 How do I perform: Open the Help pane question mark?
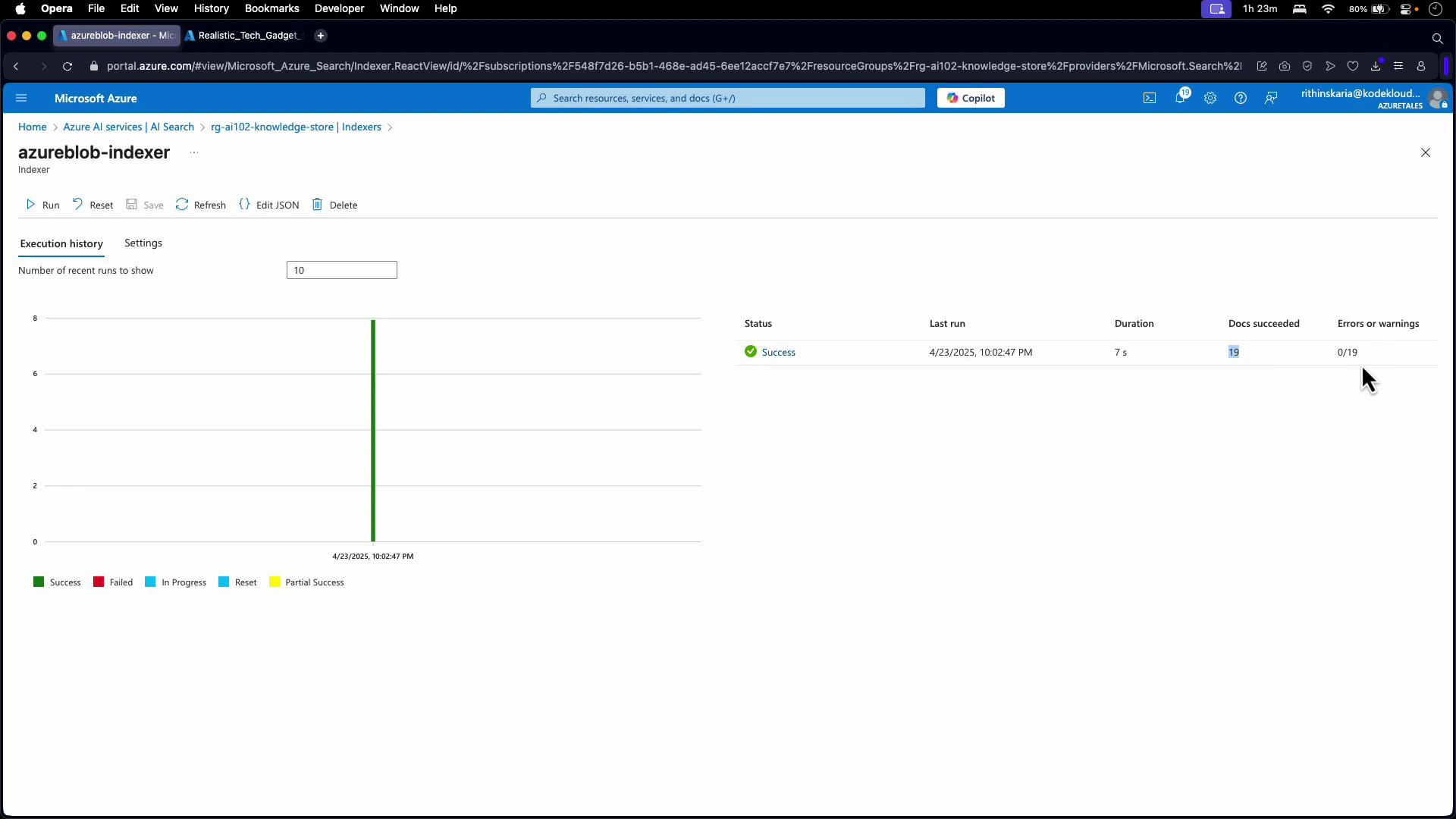pyautogui.click(x=1241, y=98)
